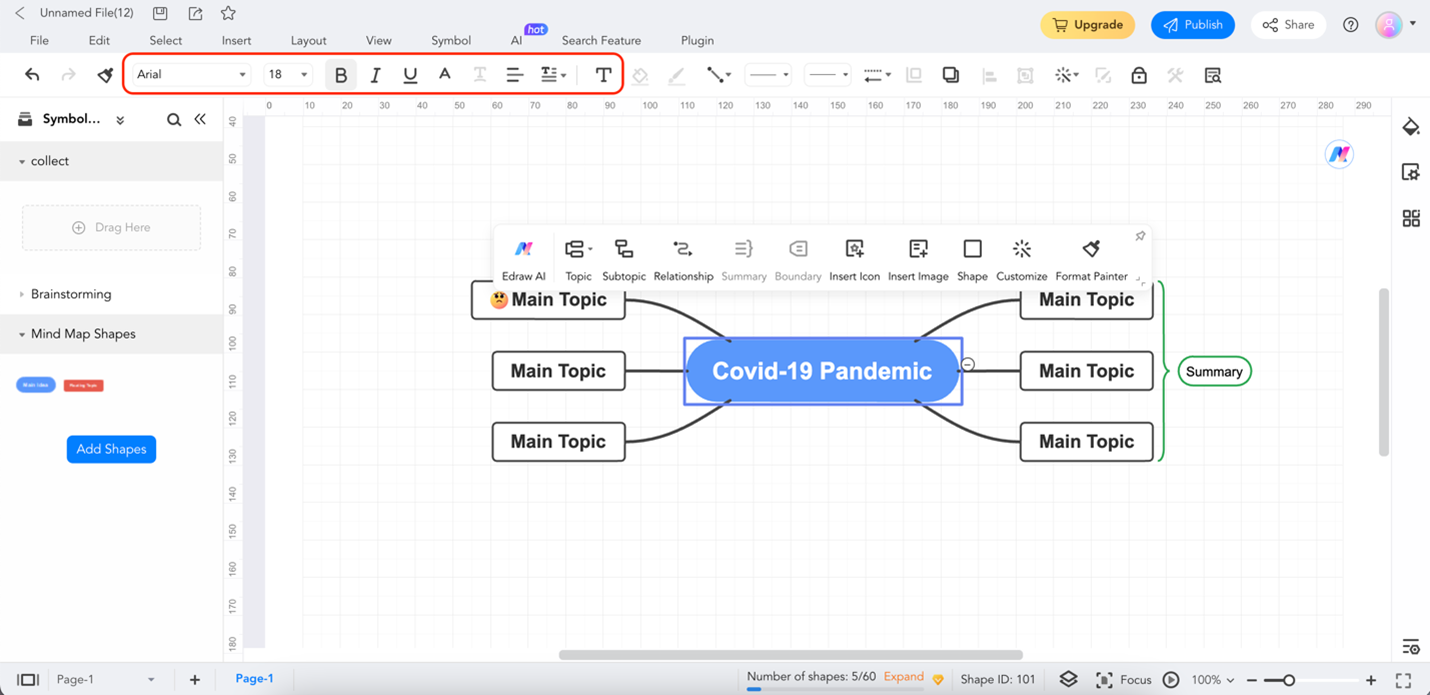Open the user profile avatar

[1389, 25]
